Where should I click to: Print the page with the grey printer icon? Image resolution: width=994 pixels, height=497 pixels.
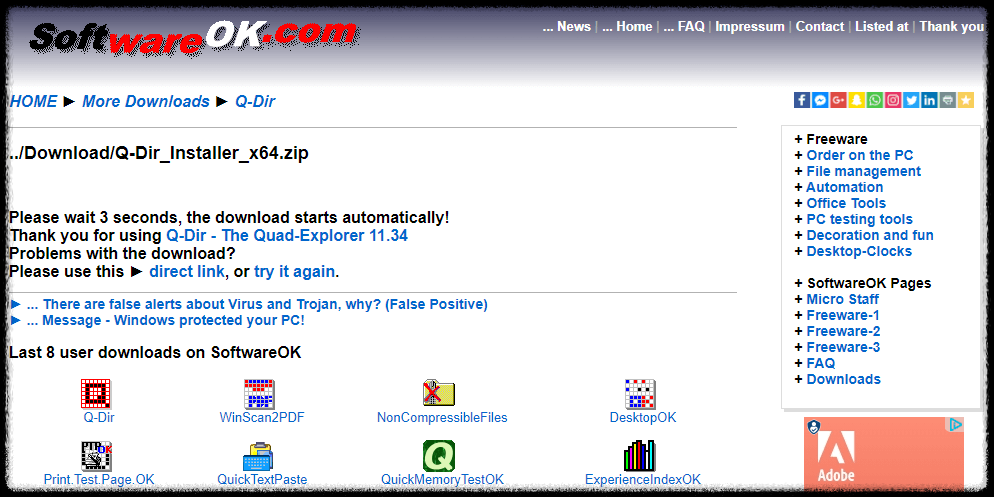[948, 100]
